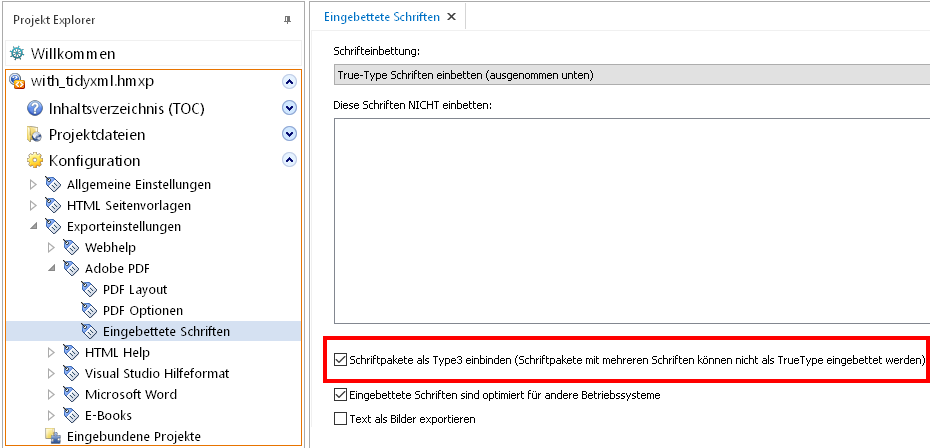Click the Willkommen gear icon

tap(17, 53)
